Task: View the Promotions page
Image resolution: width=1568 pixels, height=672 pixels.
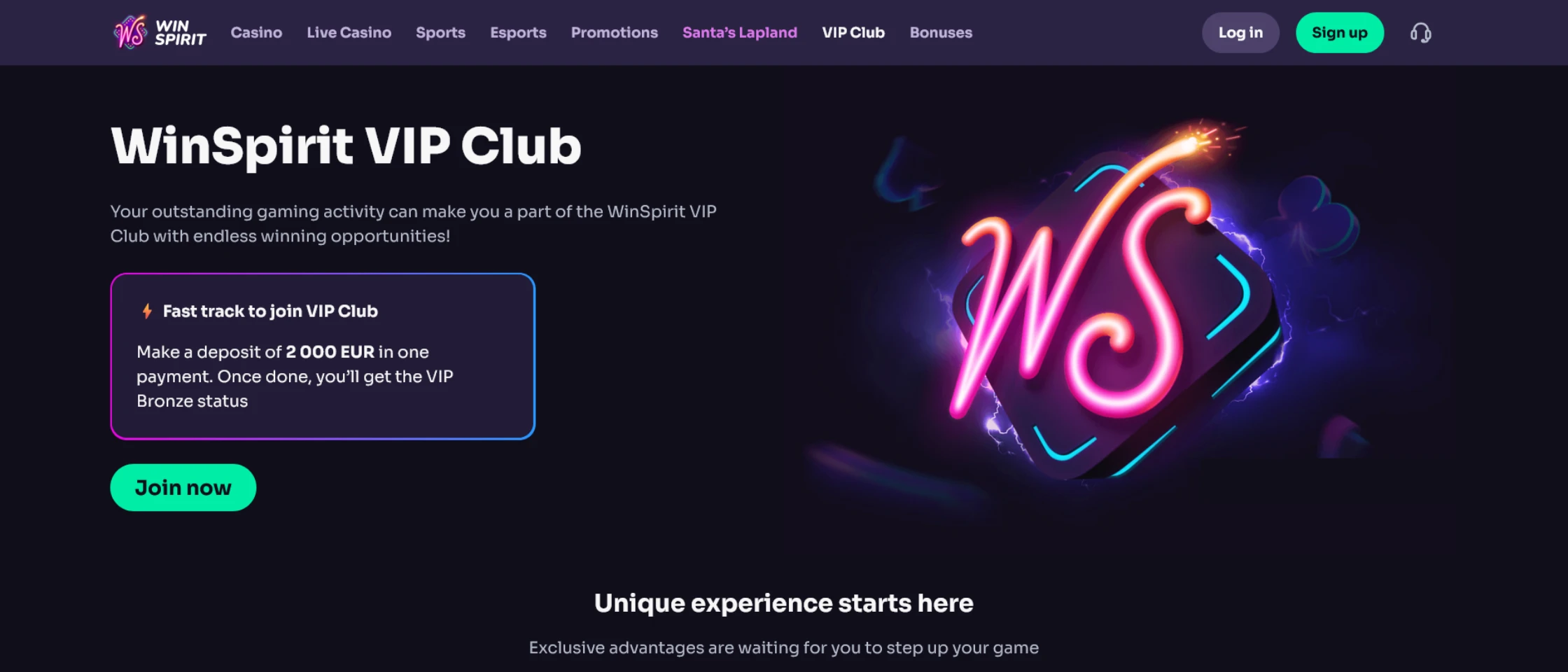Action: point(614,32)
